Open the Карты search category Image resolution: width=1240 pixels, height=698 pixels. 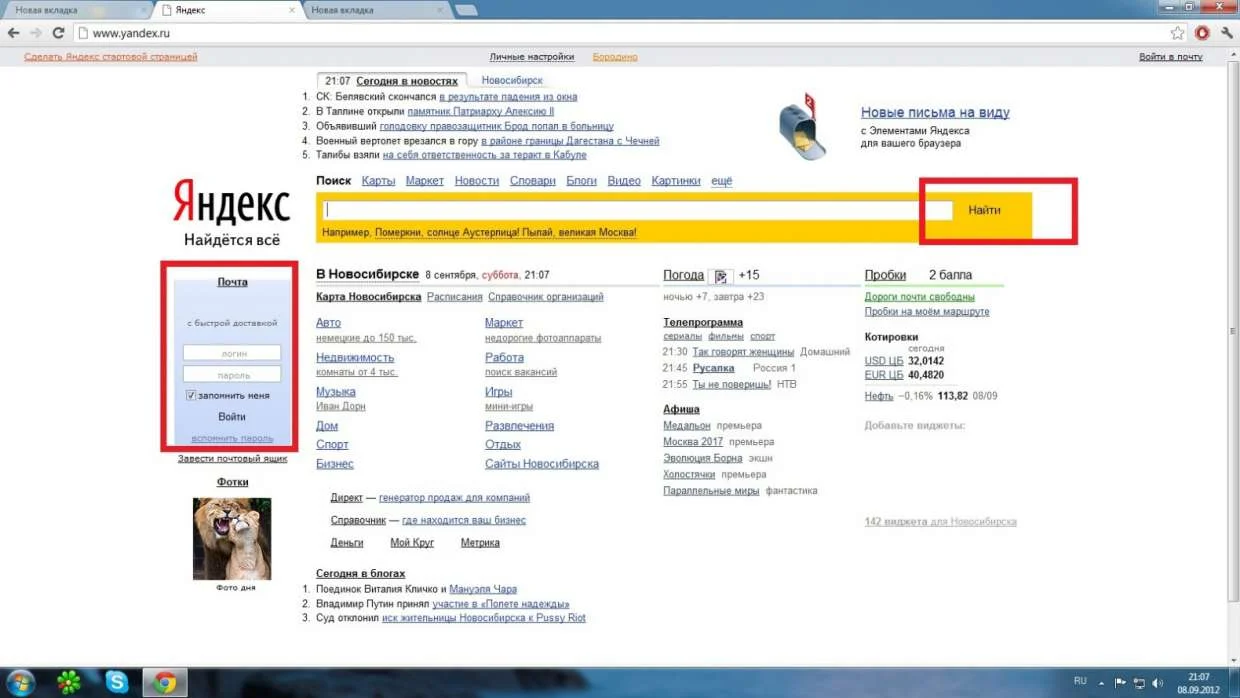click(378, 181)
